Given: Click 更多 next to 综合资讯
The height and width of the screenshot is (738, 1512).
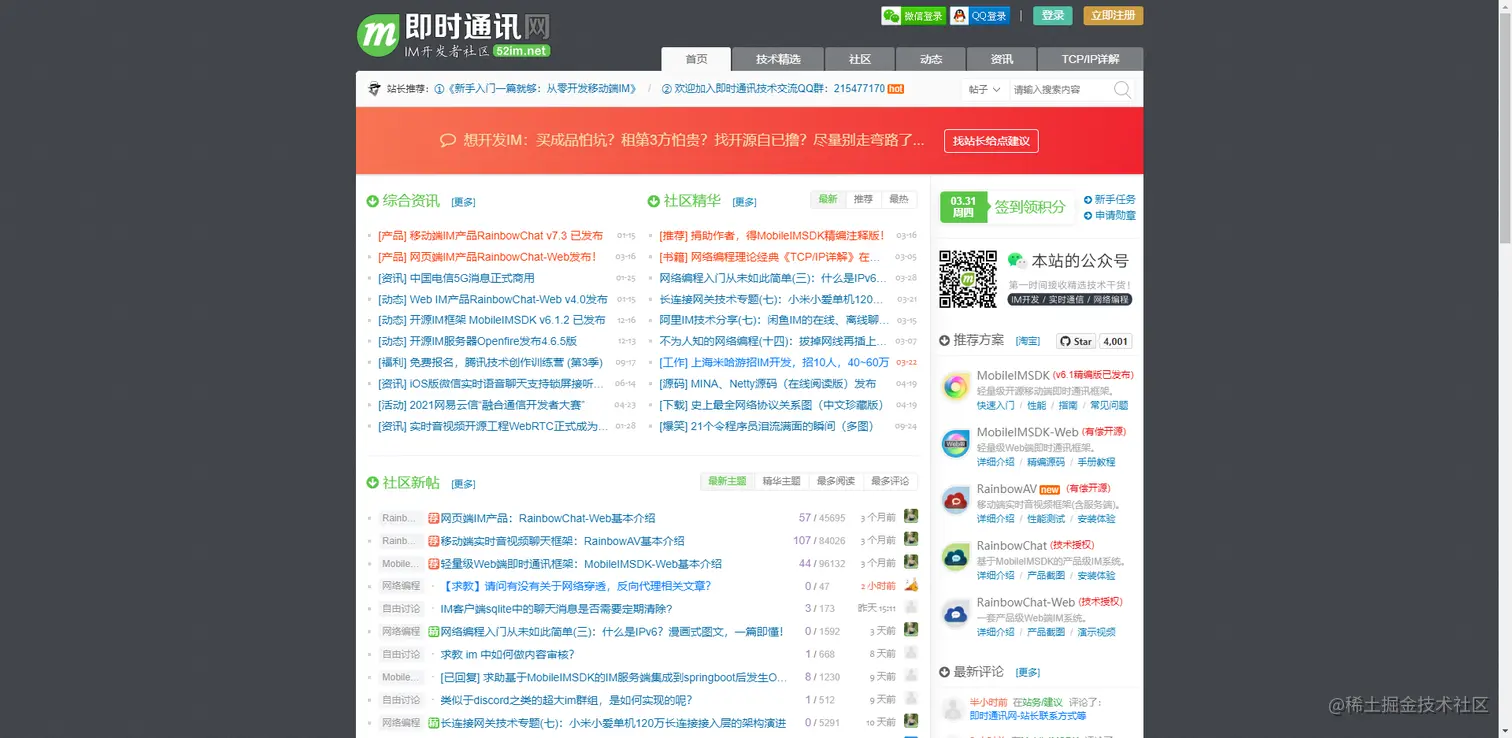Looking at the screenshot, I should tap(463, 202).
